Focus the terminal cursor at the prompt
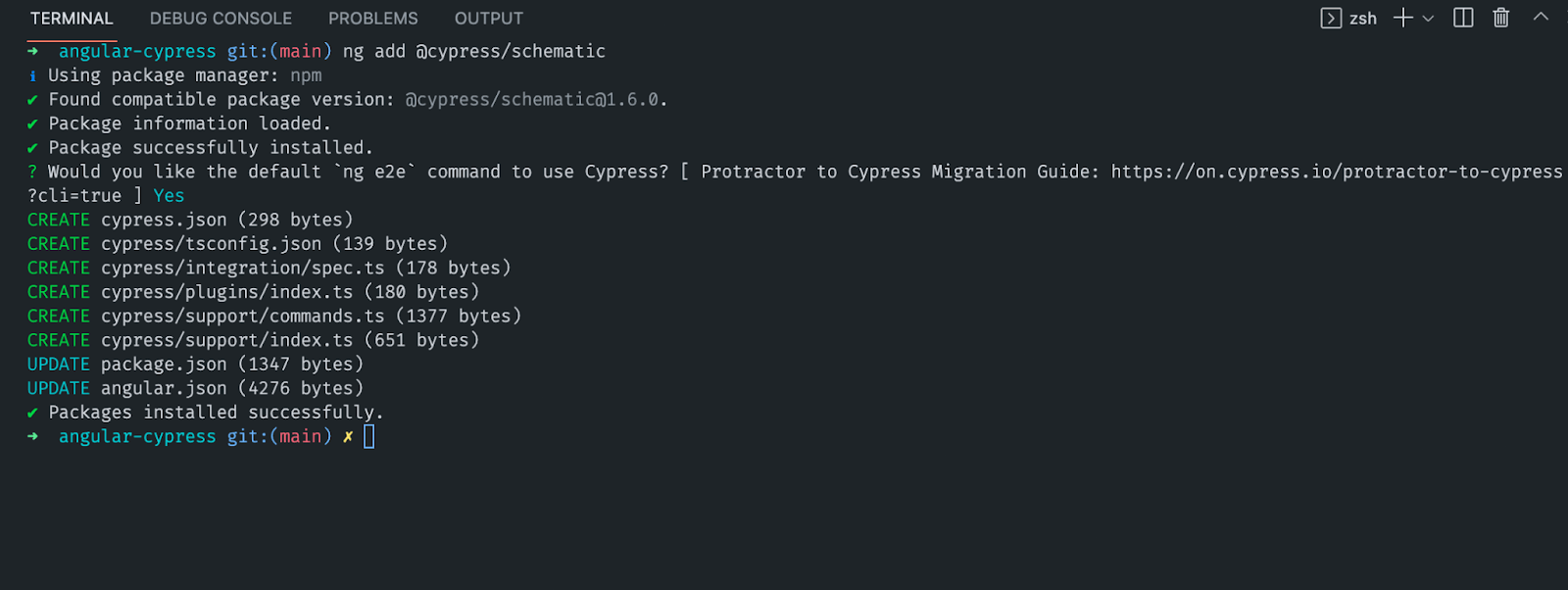Viewport: 1568px width, 590px height. pyautogui.click(x=369, y=436)
